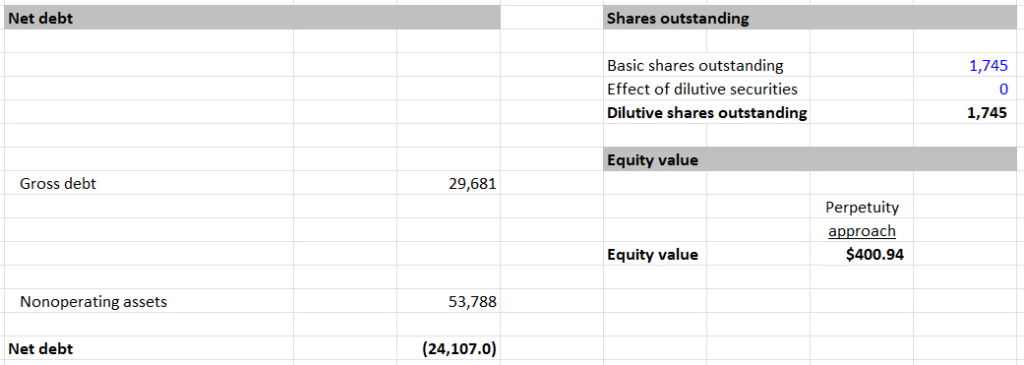Click the bold Equity value row label
1024x365 pixels.
click(652, 255)
